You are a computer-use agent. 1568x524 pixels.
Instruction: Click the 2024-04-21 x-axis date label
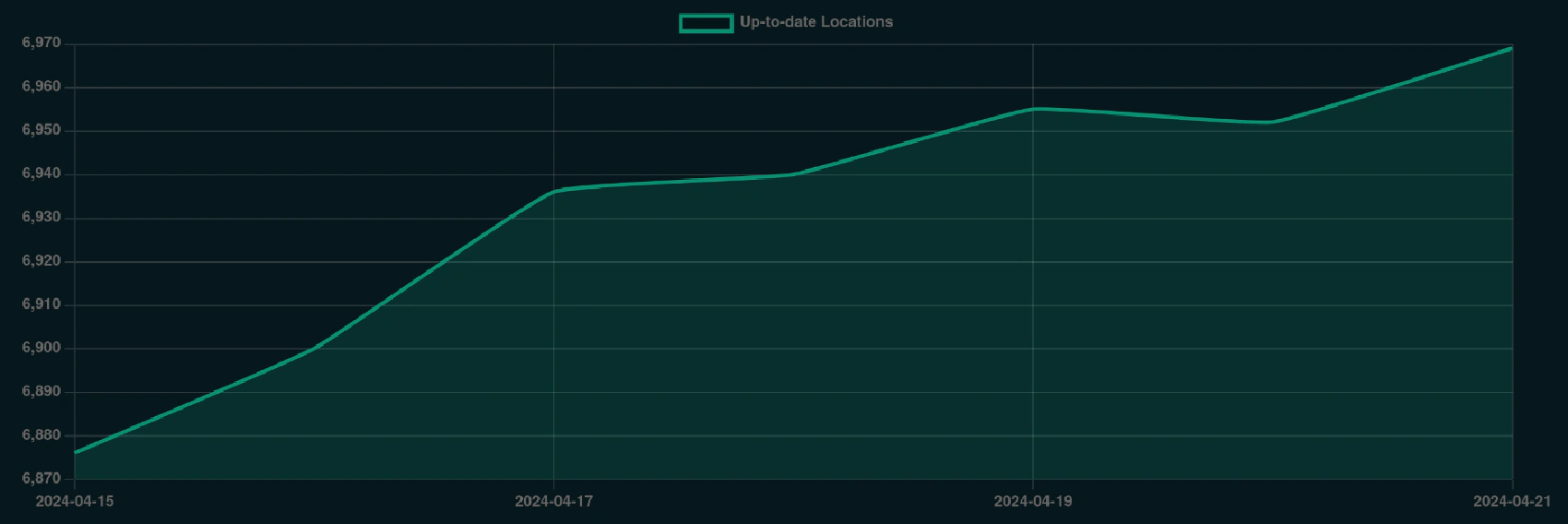point(1512,501)
